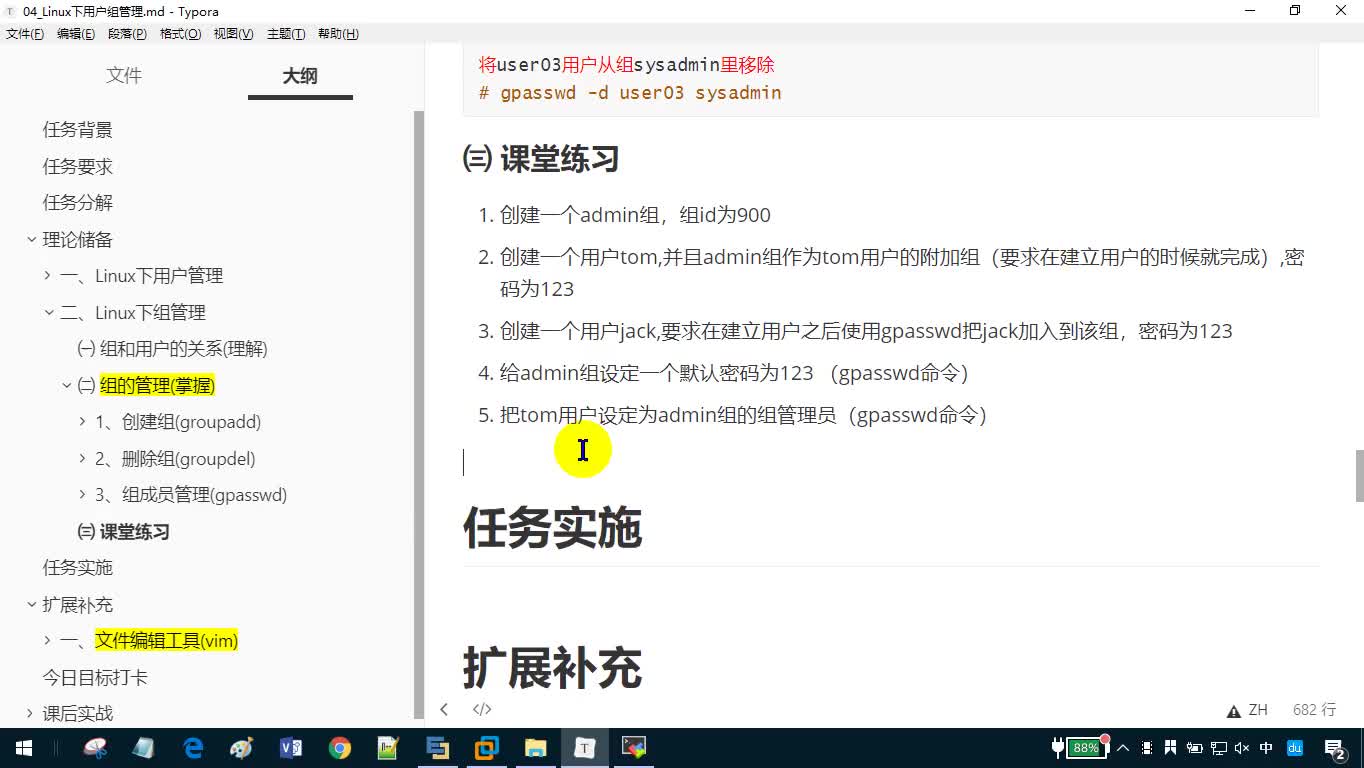Open the 编辑(E) menu
Viewport: 1364px width, 768px height.
76,34
